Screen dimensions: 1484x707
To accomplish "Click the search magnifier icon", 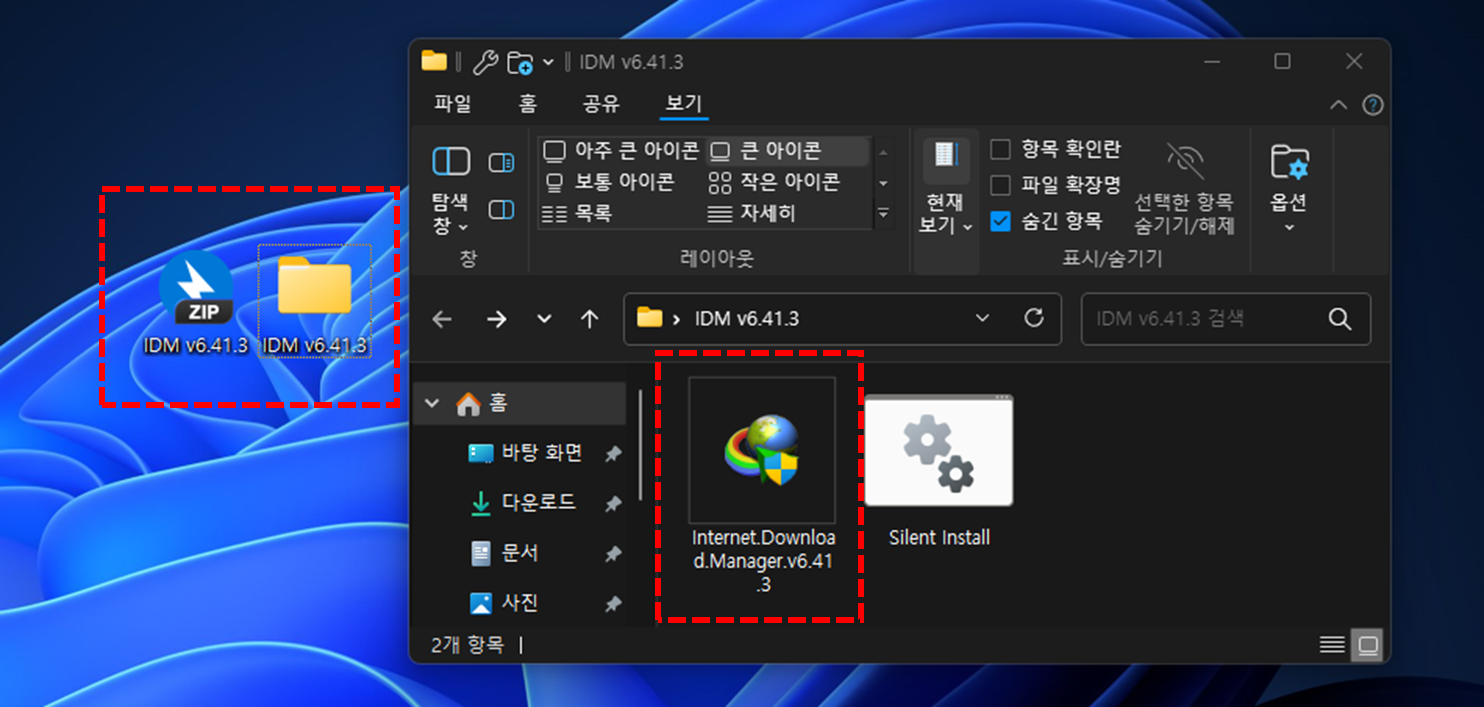I will 1340,319.
